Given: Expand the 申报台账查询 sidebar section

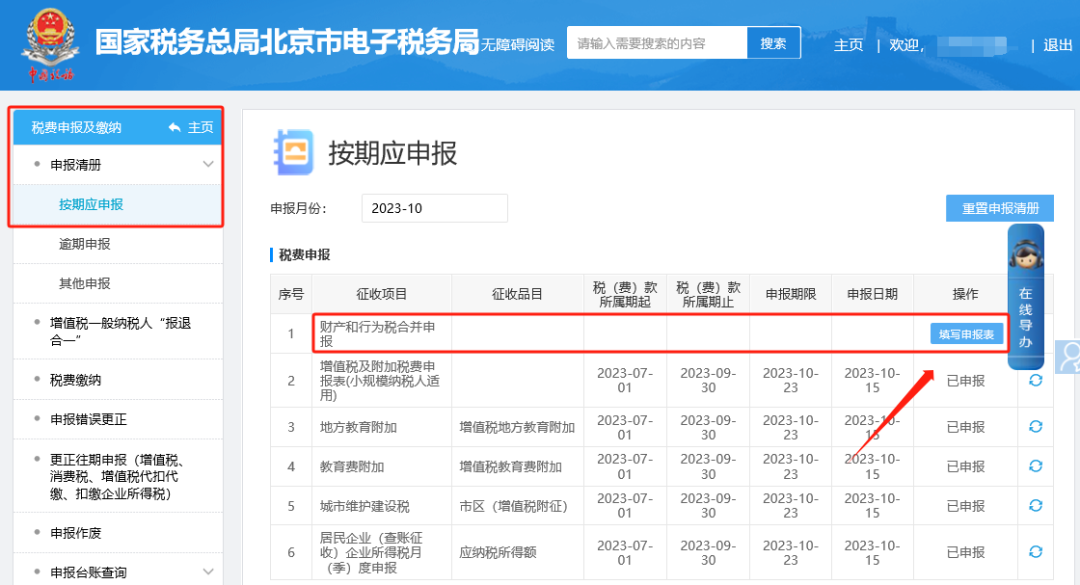Looking at the screenshot, I should (x=208, y=571).
